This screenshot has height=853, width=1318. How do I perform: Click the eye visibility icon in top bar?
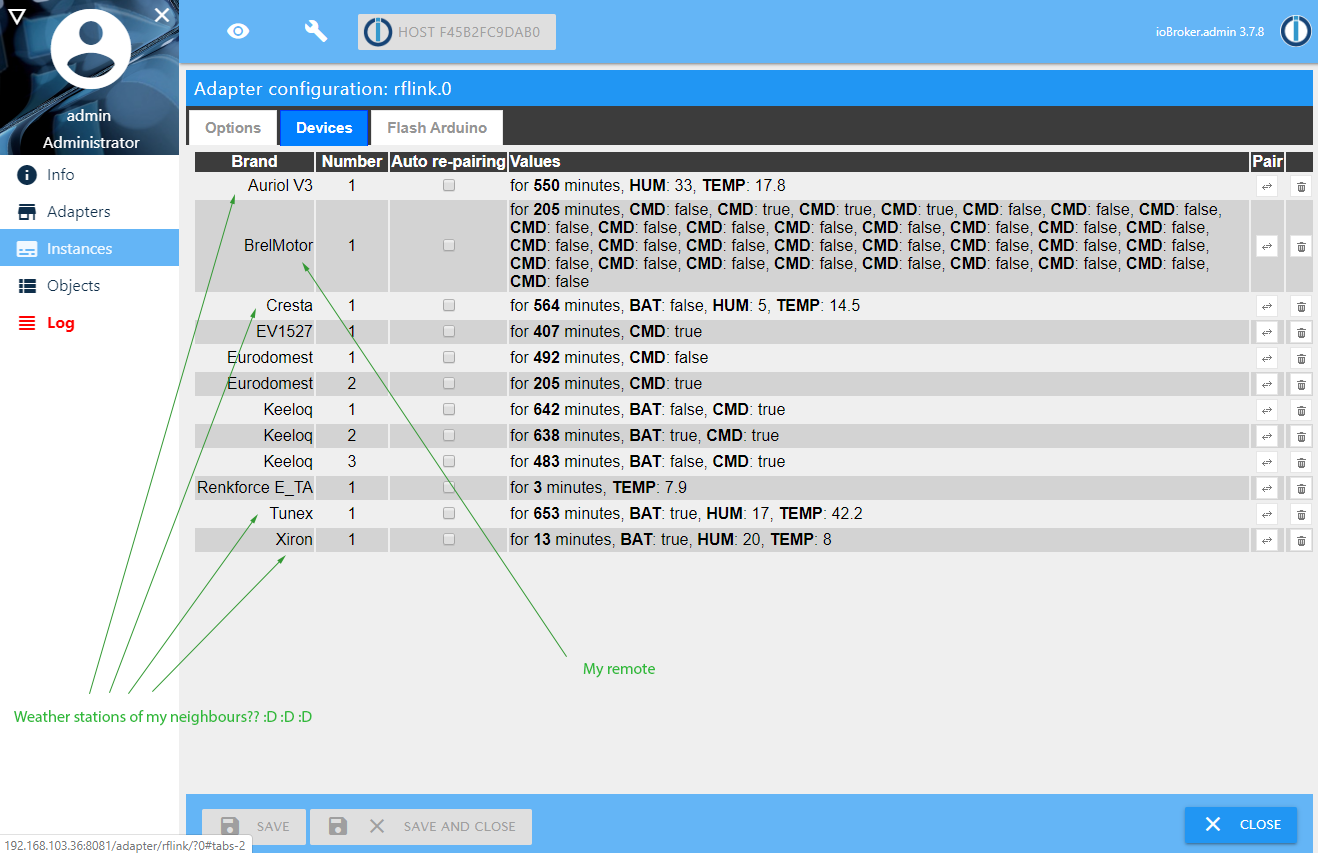pyautogui.click(x=237, y=31)
